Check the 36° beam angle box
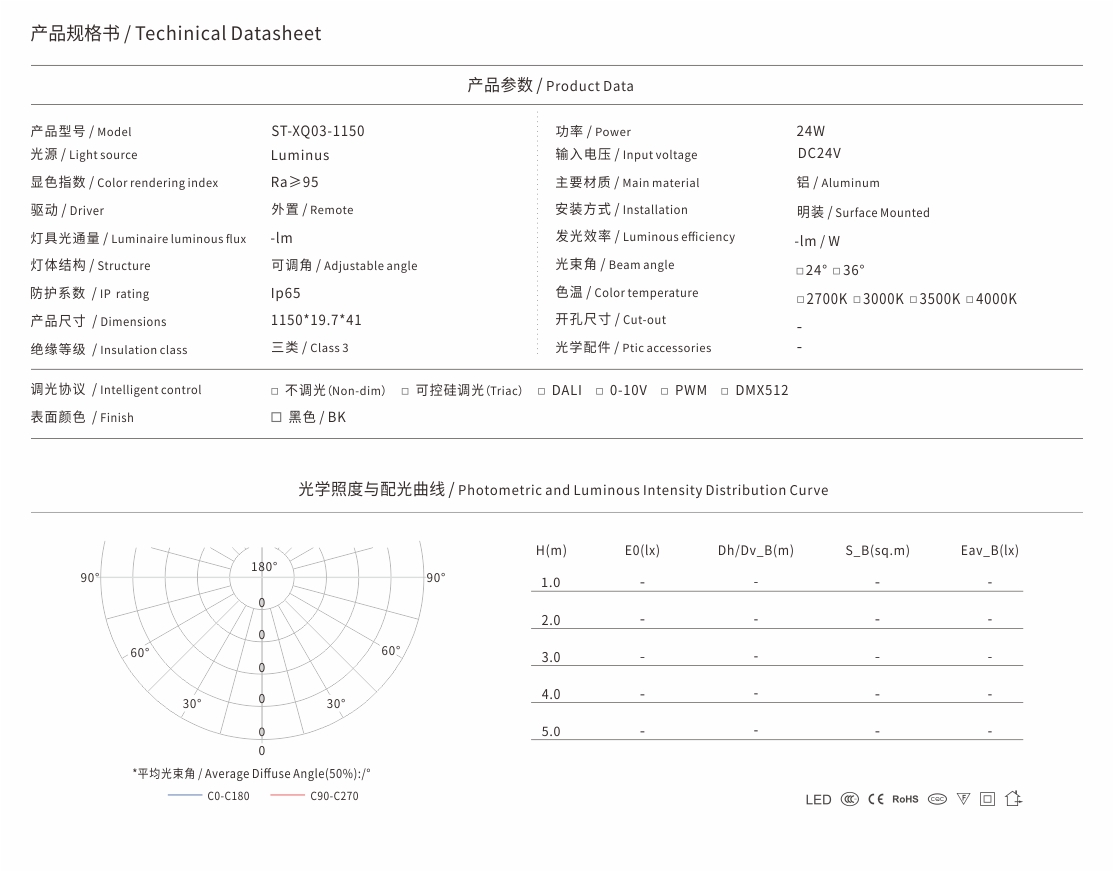1114x872 pixels. (x=837, y=271)
